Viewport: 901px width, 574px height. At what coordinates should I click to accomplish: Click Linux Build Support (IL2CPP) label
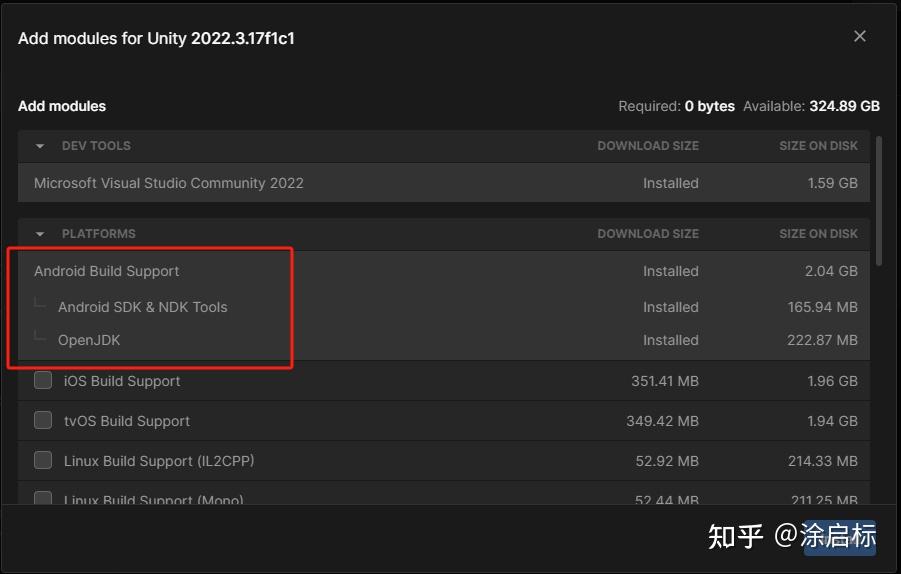tap(159, 461)
